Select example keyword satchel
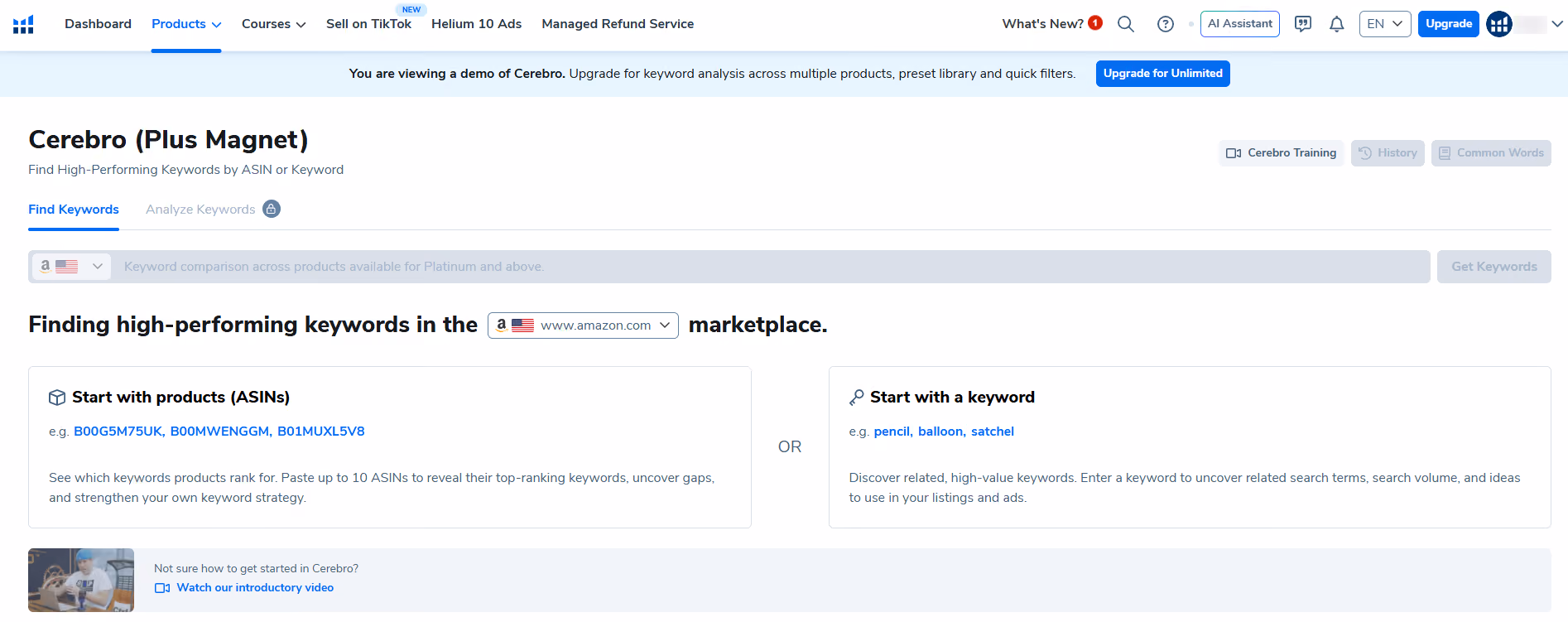Image resolution: width=1568 pixels, height=622 pixels. (993, 432)
